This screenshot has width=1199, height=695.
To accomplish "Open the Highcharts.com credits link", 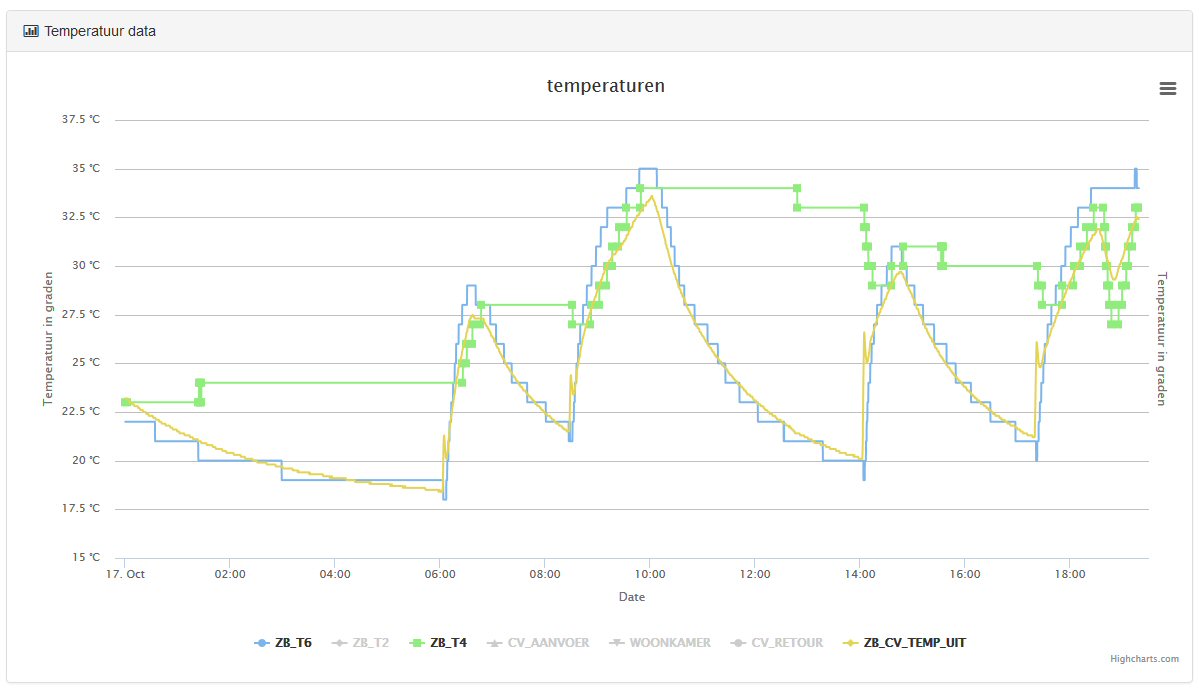I will point(1144,659).
